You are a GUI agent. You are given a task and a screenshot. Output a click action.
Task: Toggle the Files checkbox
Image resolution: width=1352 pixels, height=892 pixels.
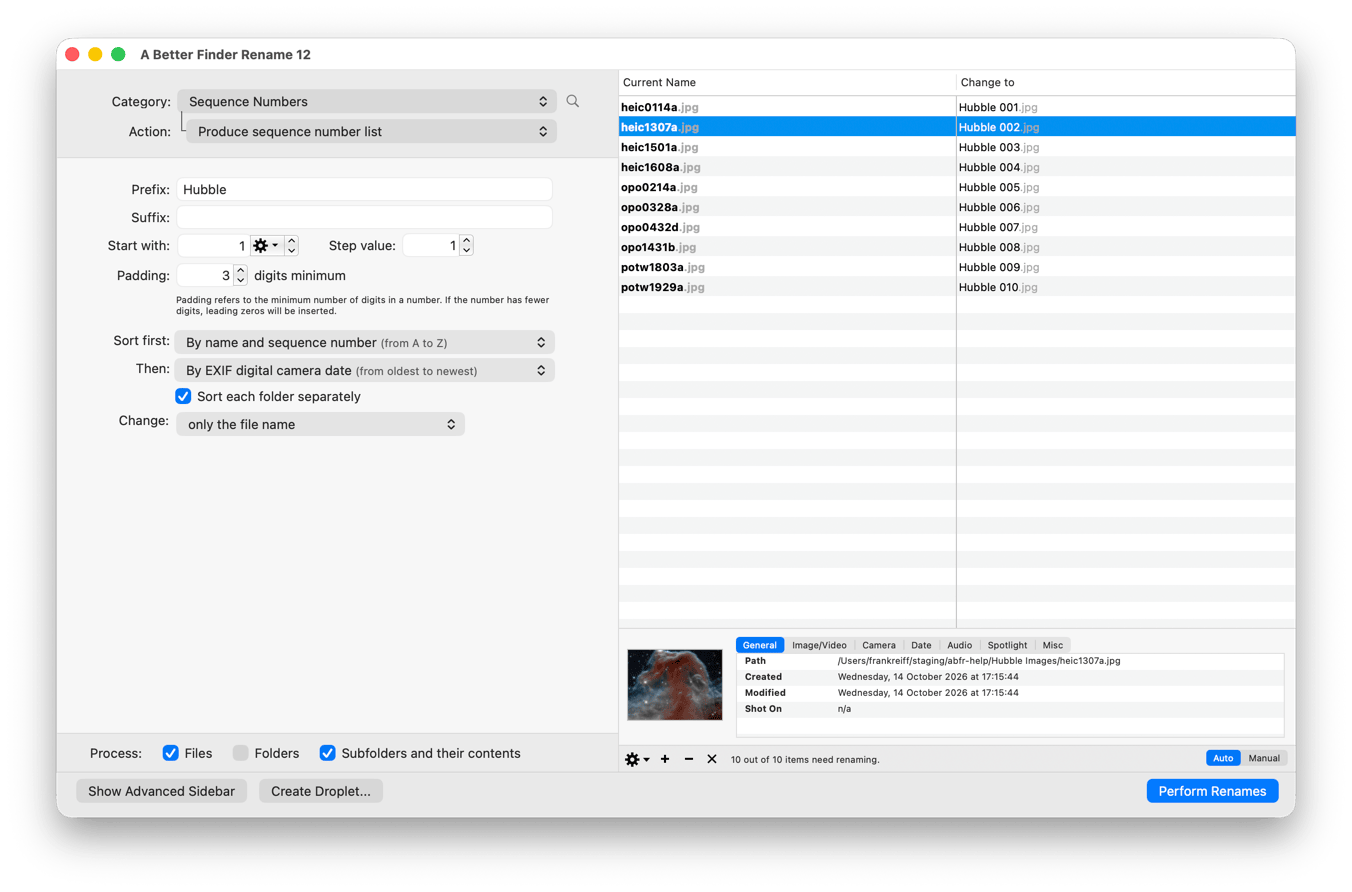pyautogui.click(x=171, y=753)
